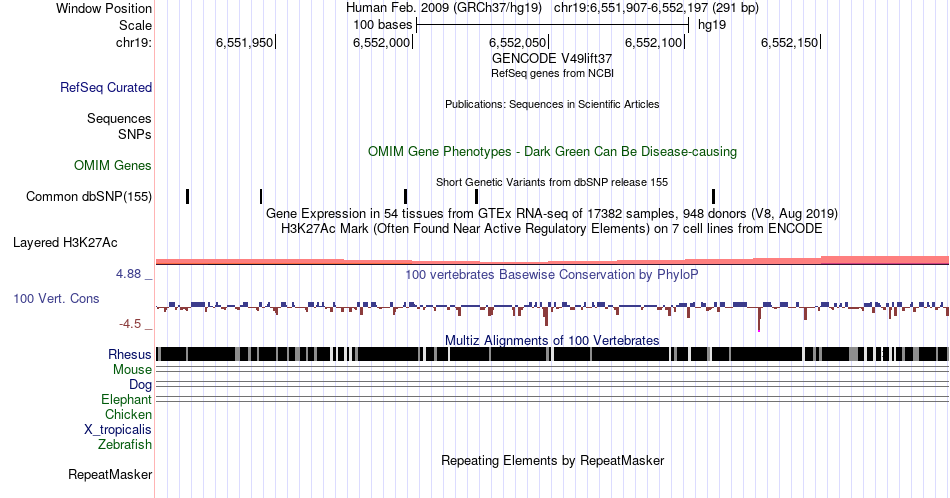
Task: Click the SNPs track label
Action: [x=135, y=134]
